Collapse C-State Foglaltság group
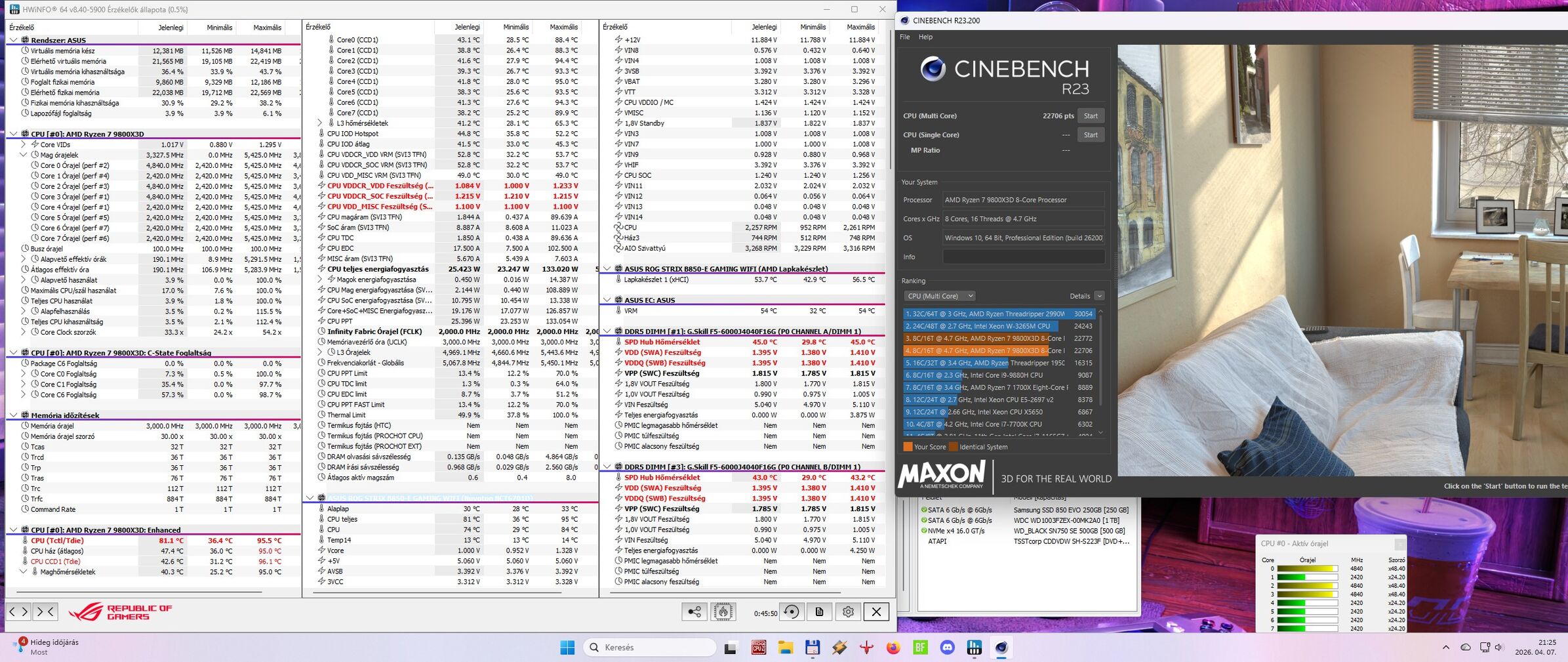The image size is (1568, 662). [x=13, y=353]
